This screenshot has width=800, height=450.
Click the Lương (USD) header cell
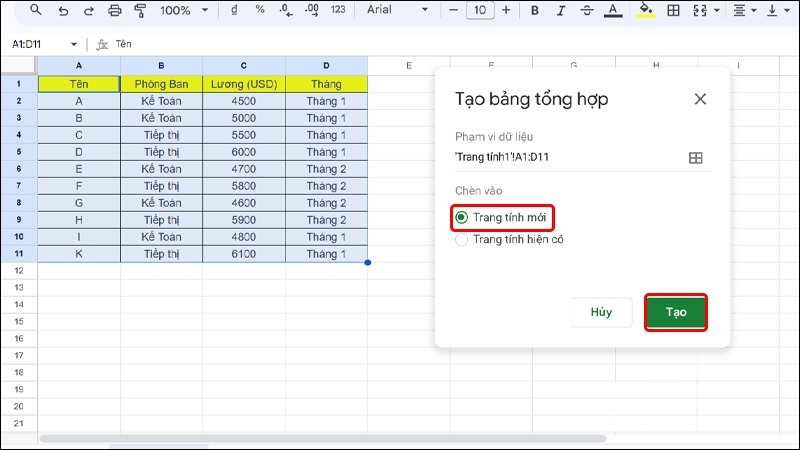point(244,84)
